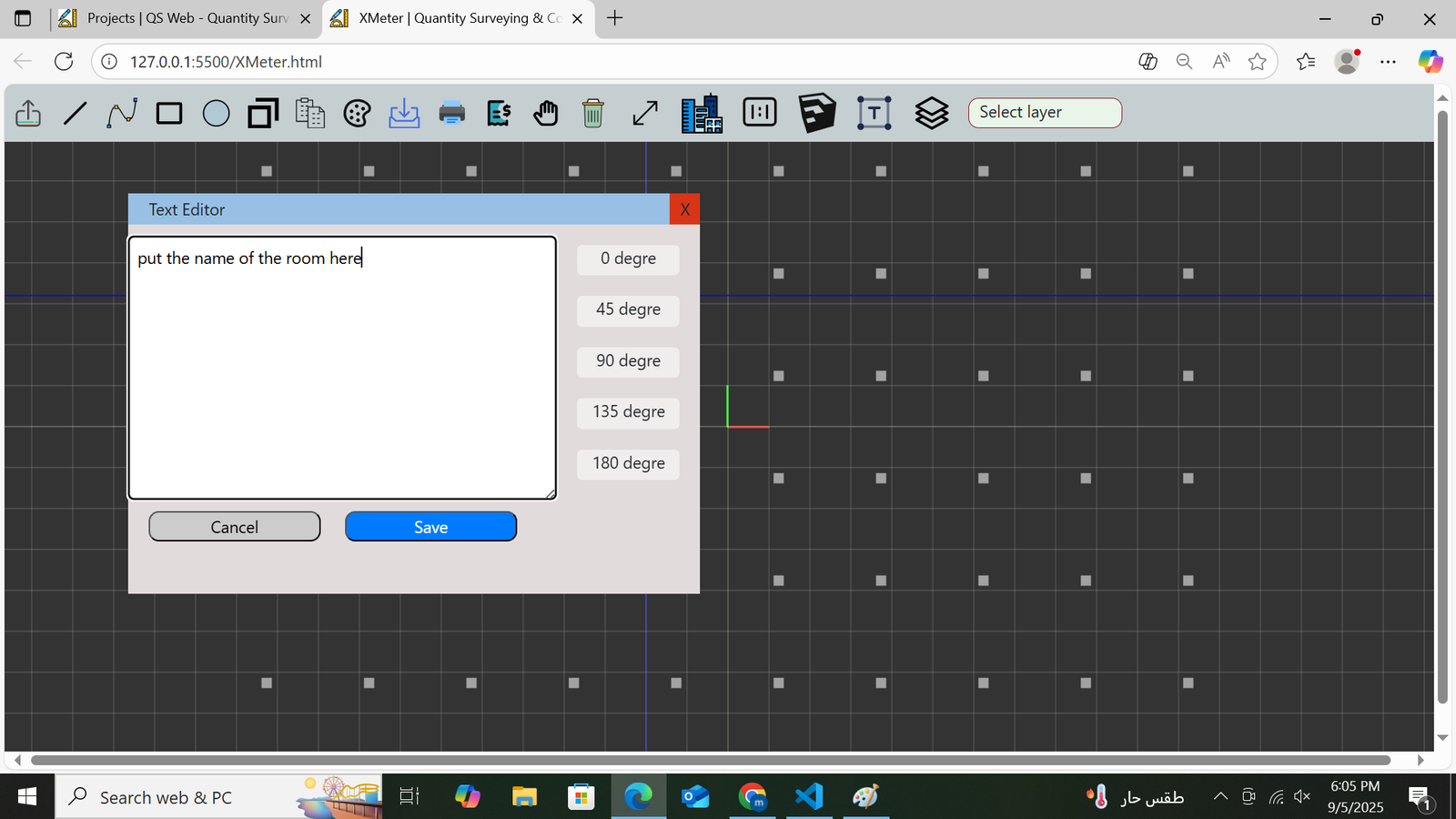This screenshot has width=1456, height=819.
Task: Set text rotation to 45 degre
Action: pyautogui.click(x=628, y=310)
